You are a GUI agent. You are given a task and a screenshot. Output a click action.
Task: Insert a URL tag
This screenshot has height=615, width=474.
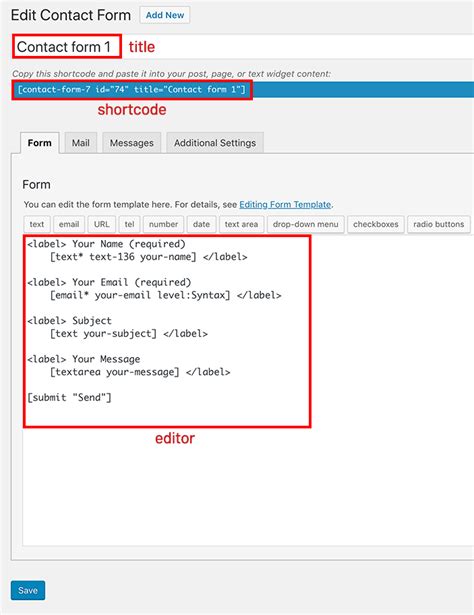click(x=102, y=224)
